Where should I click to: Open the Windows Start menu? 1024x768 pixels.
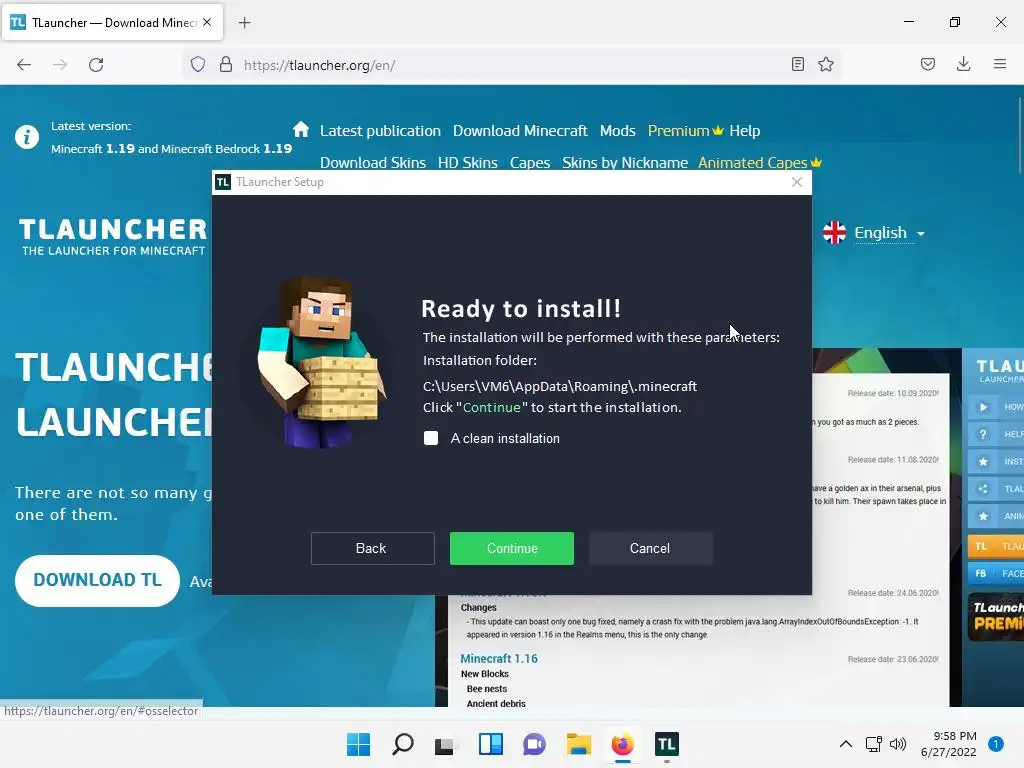[x=358, y=744]
